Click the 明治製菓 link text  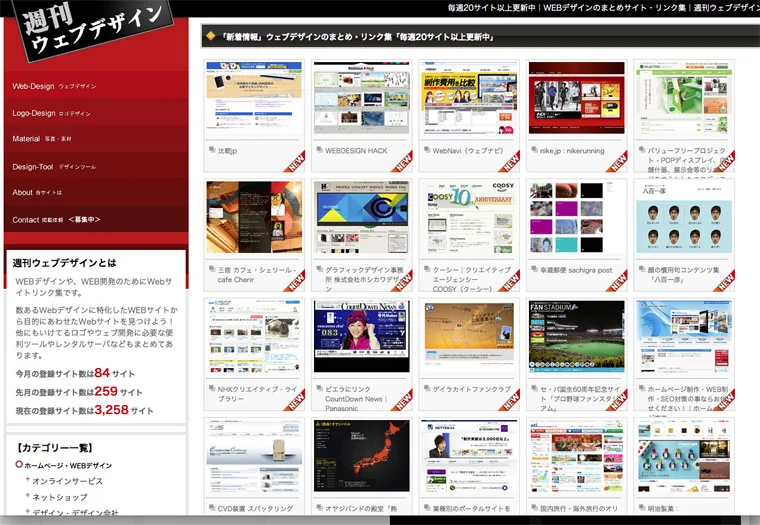click(663, 509)
